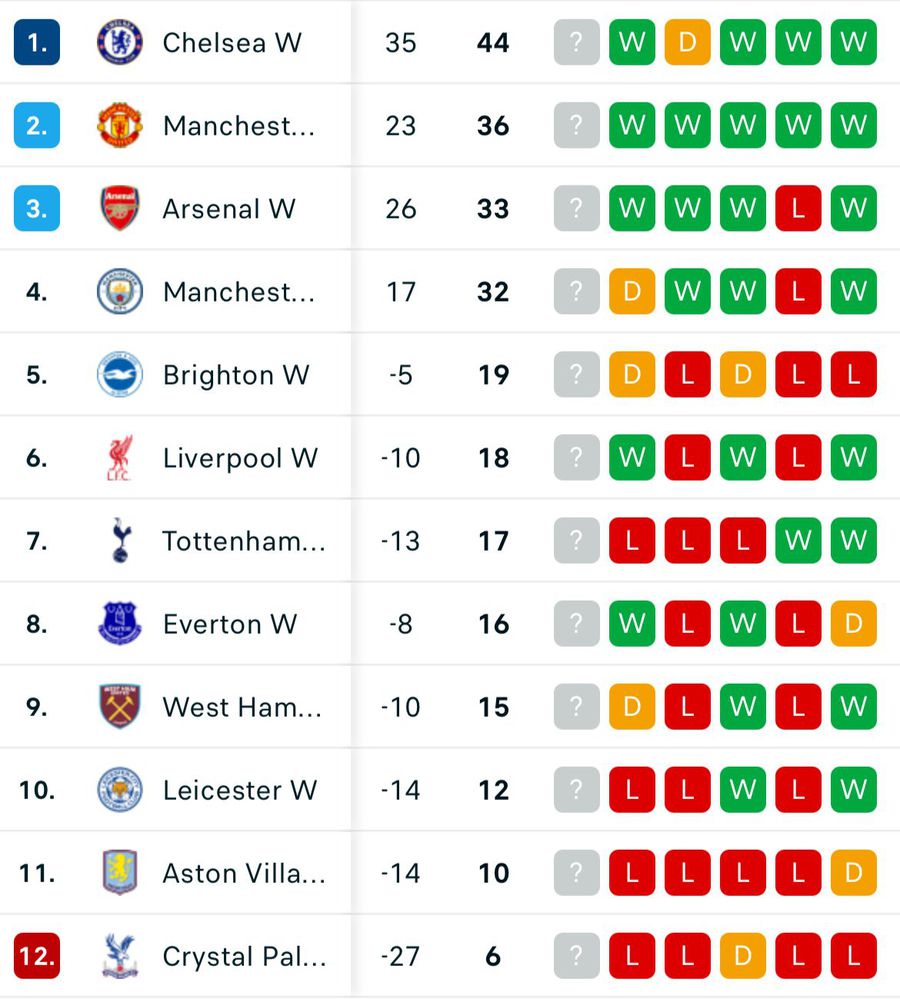
Task: Open the Everton W team name link
Action: (230, 624)
